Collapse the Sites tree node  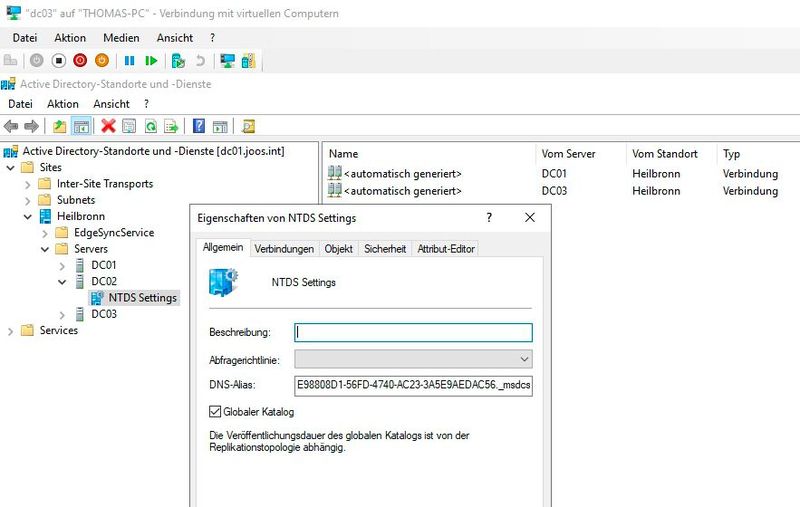[x=10, y=168]
